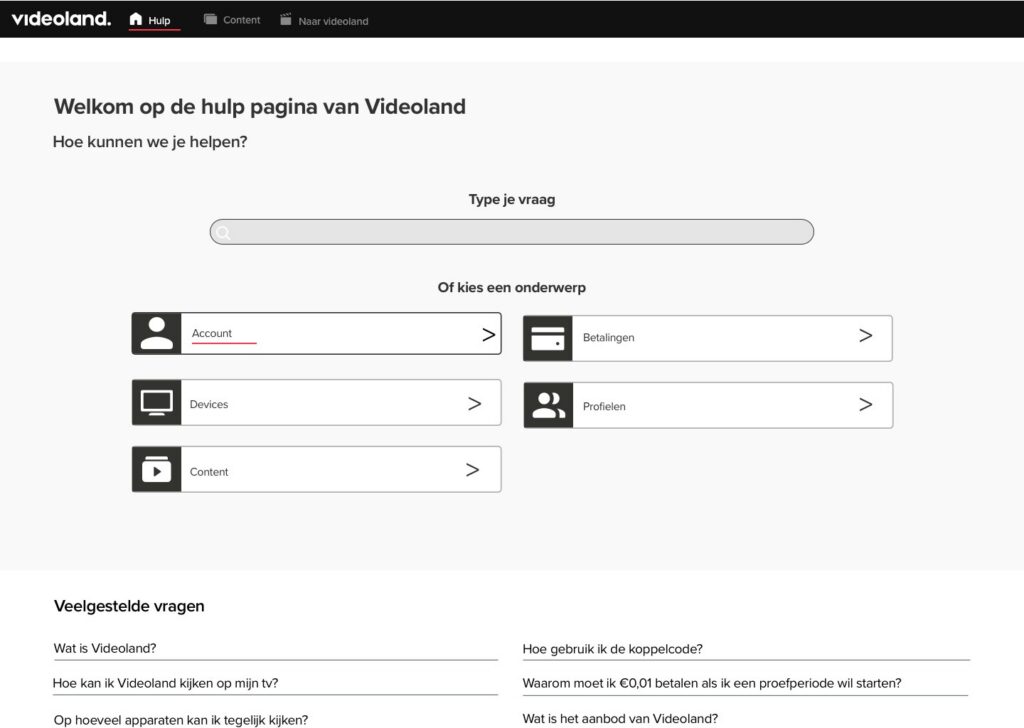Click the chevron on the Devices card
The height and width of the screenshot is (728, 1024).
[x=474, y=404]
